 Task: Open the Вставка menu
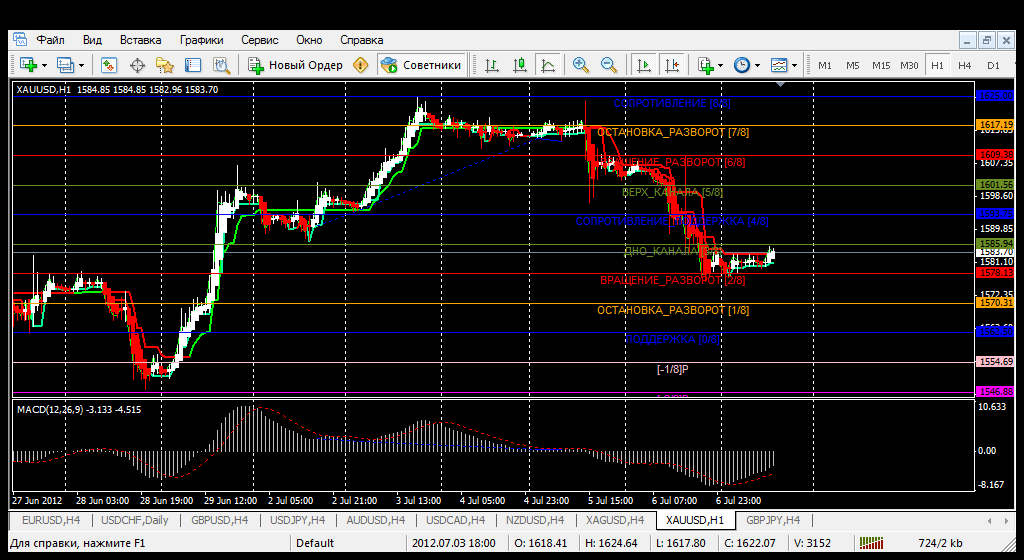140,40
